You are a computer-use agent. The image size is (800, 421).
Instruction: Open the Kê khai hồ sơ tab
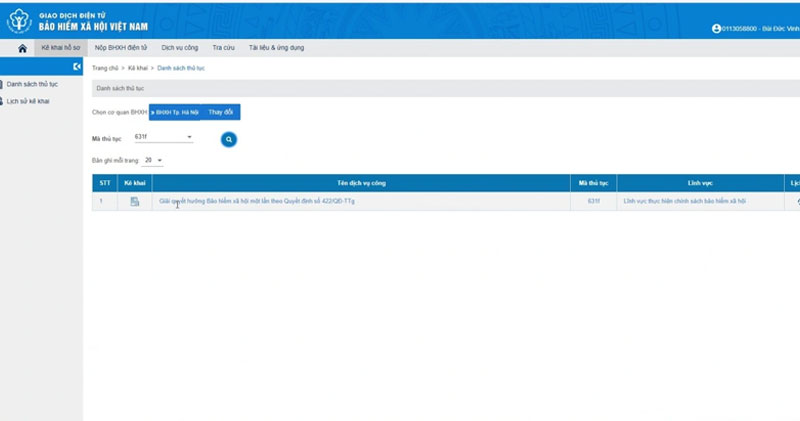click(59, 48)
